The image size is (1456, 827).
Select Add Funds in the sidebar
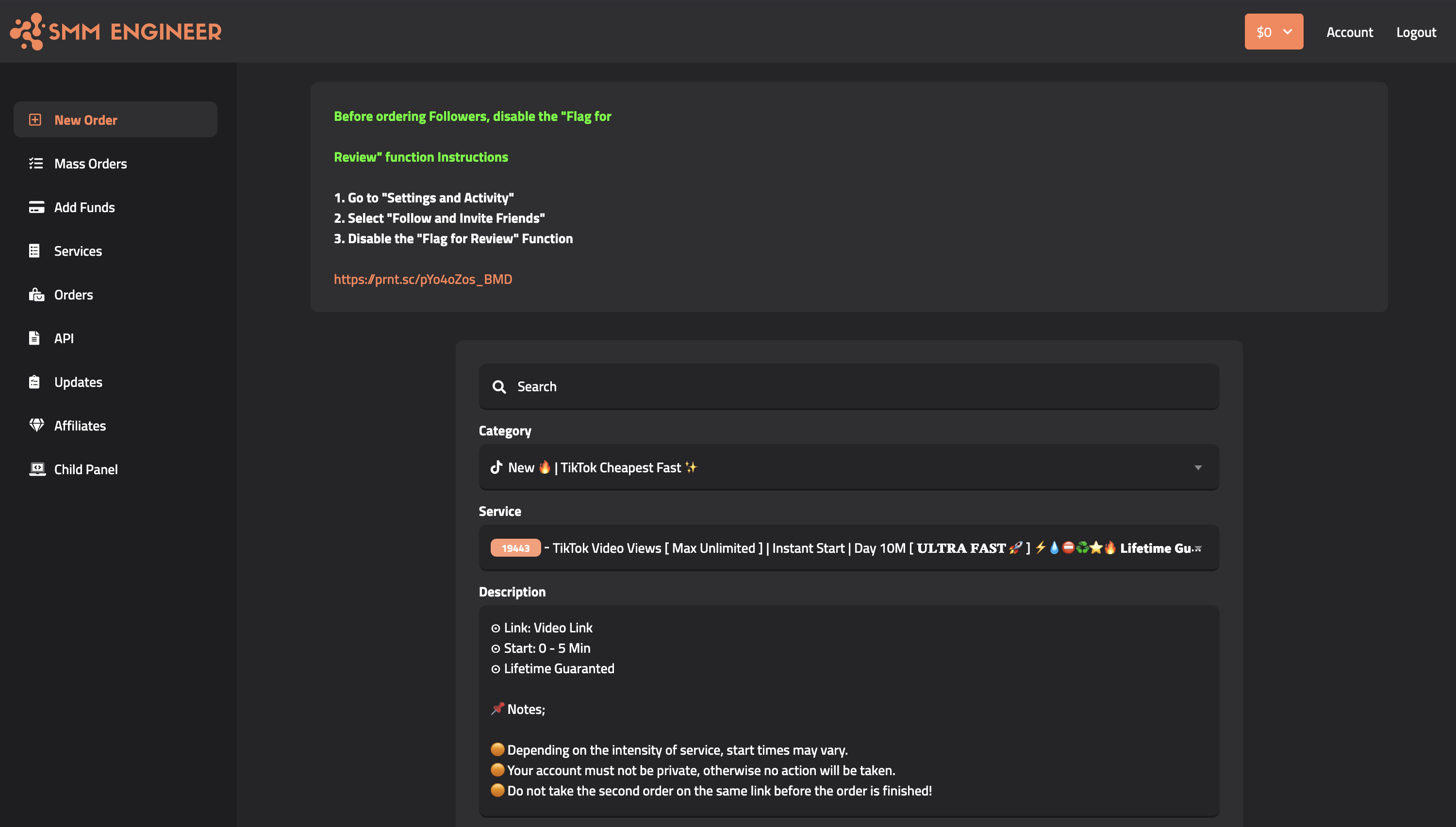84,207
